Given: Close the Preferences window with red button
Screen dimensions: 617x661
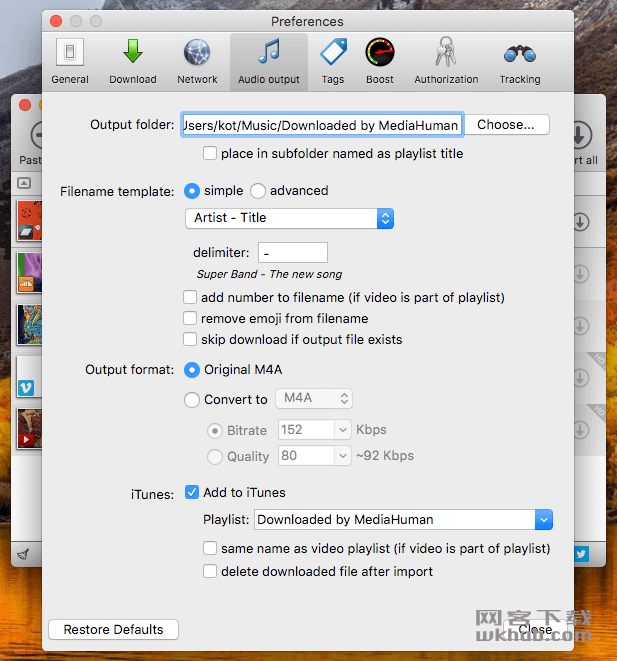Looking at the screenshot, I should pyautogui.click(x=56, y=21).
